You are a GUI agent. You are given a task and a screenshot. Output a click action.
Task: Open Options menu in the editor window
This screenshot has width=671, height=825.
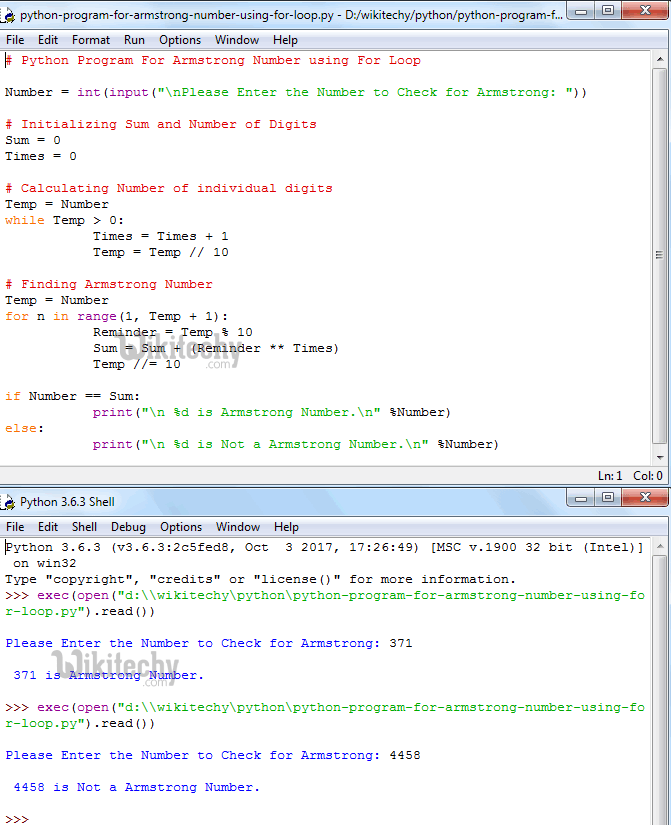click(x=180, y=40)
